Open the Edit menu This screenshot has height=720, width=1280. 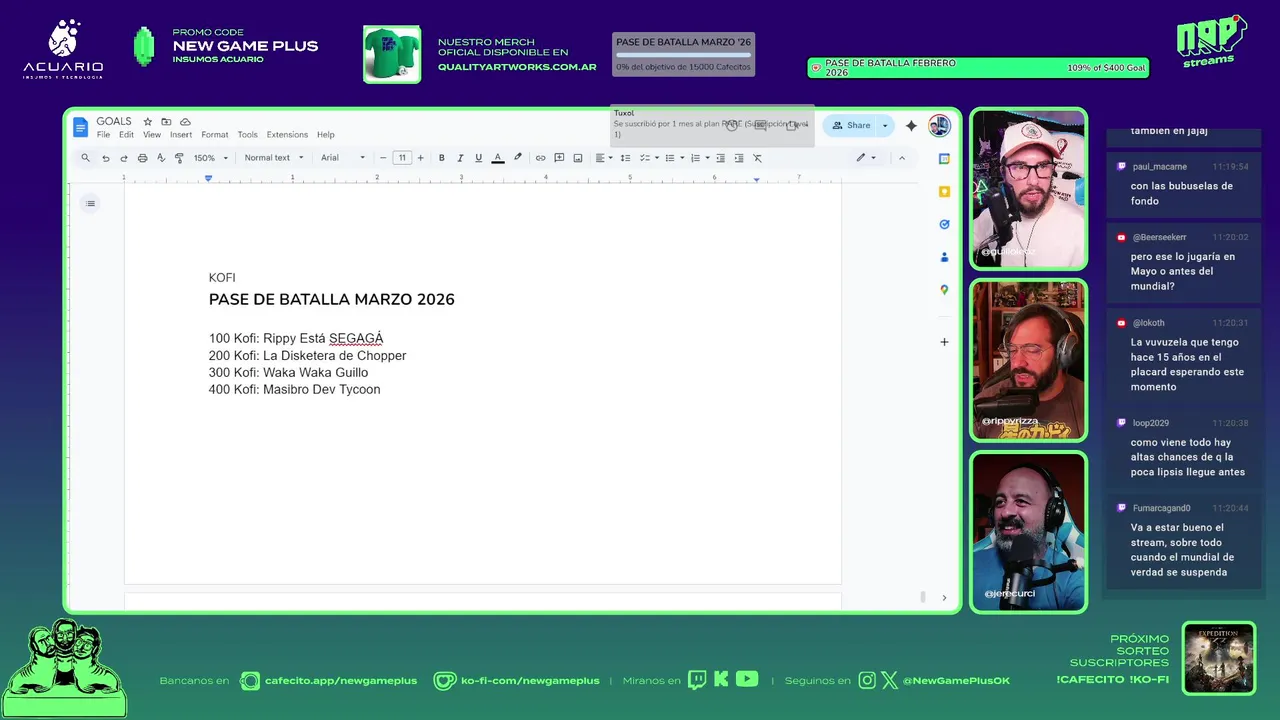coord(126,135)
